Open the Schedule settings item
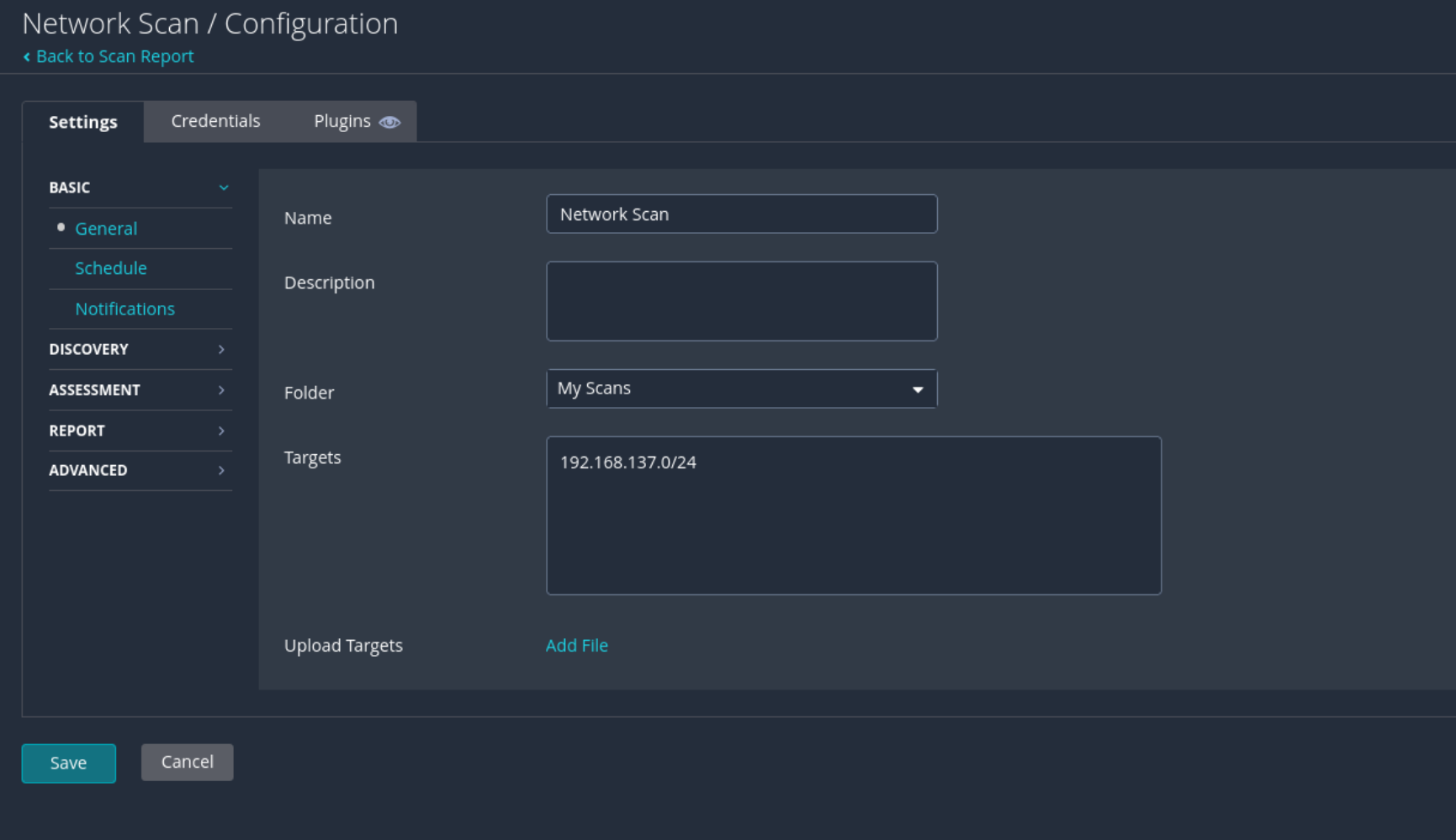This screenshot has width=1456, height=840. pos(111,268)
